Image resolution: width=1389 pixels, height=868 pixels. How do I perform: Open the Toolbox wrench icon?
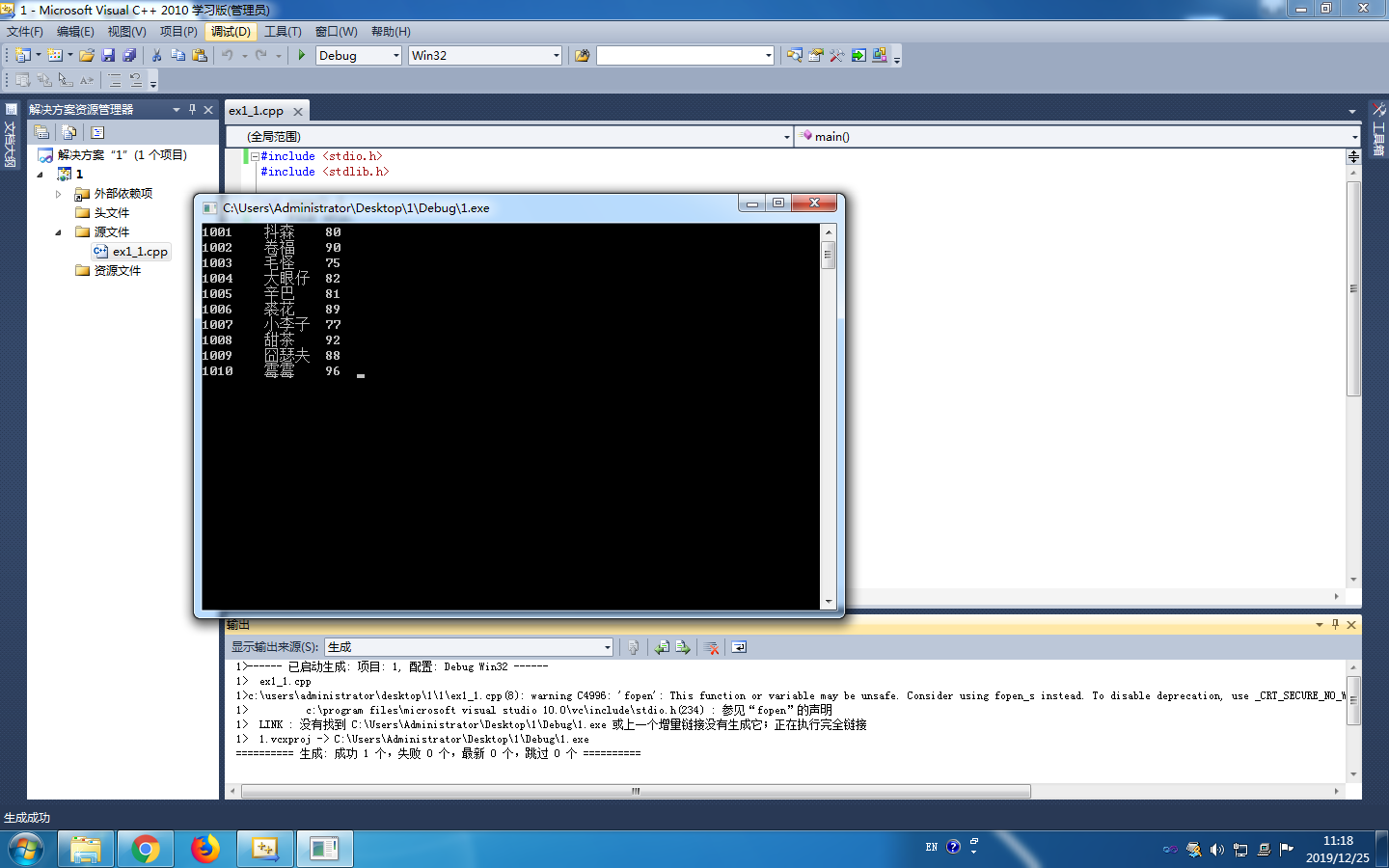pyautogui.click(x=836, y=55)
